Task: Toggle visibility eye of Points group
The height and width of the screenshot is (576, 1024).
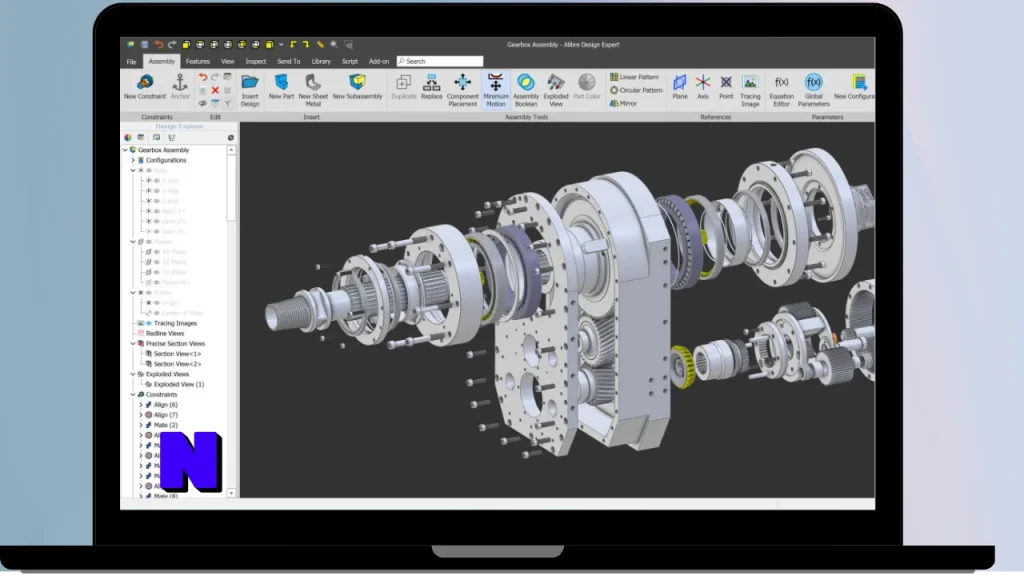Action: tap(149, 293)
